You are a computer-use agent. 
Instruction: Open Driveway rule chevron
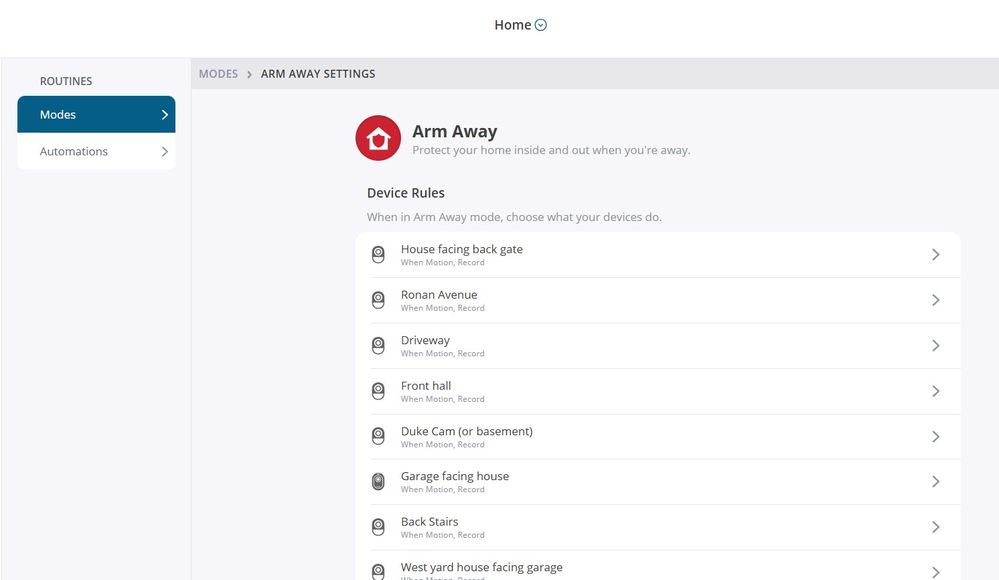point(935,345)
